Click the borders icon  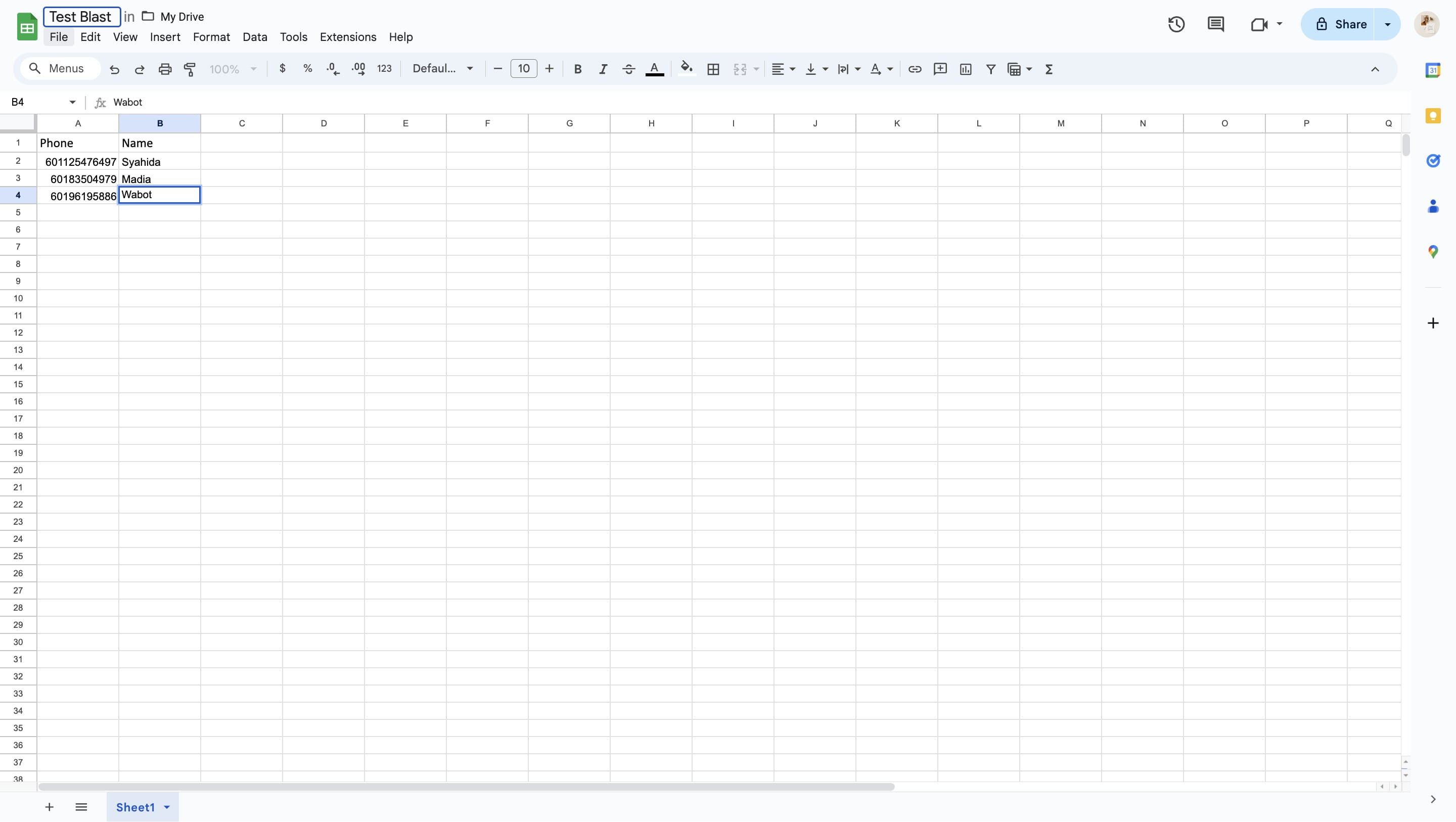click(713, 69)
